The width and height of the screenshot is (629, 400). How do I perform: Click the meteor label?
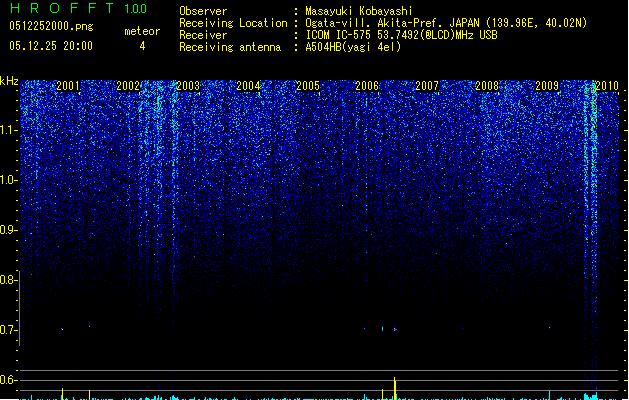(142, 31)
